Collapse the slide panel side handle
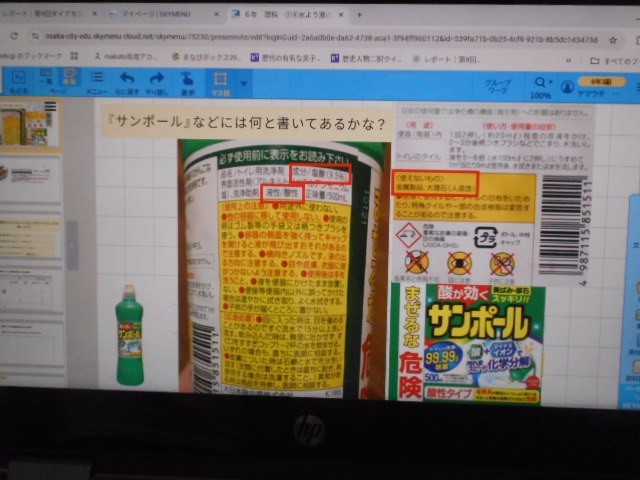This screenshot has height=480, width=640. (x=72, y=245)
